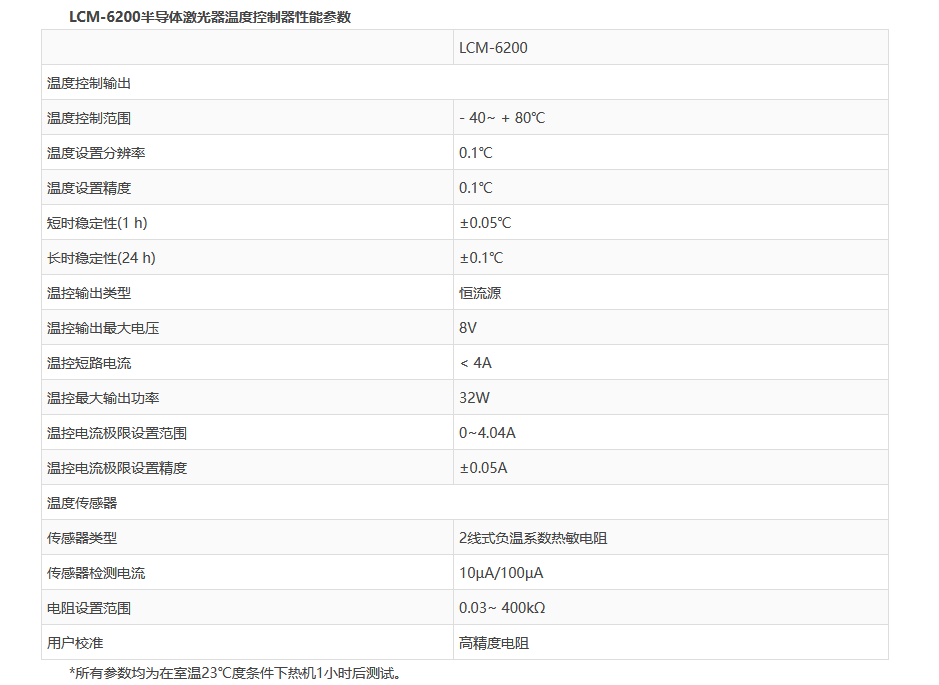939x685 pixels.
Task: Select the 8V value cell
Action: 468,328
